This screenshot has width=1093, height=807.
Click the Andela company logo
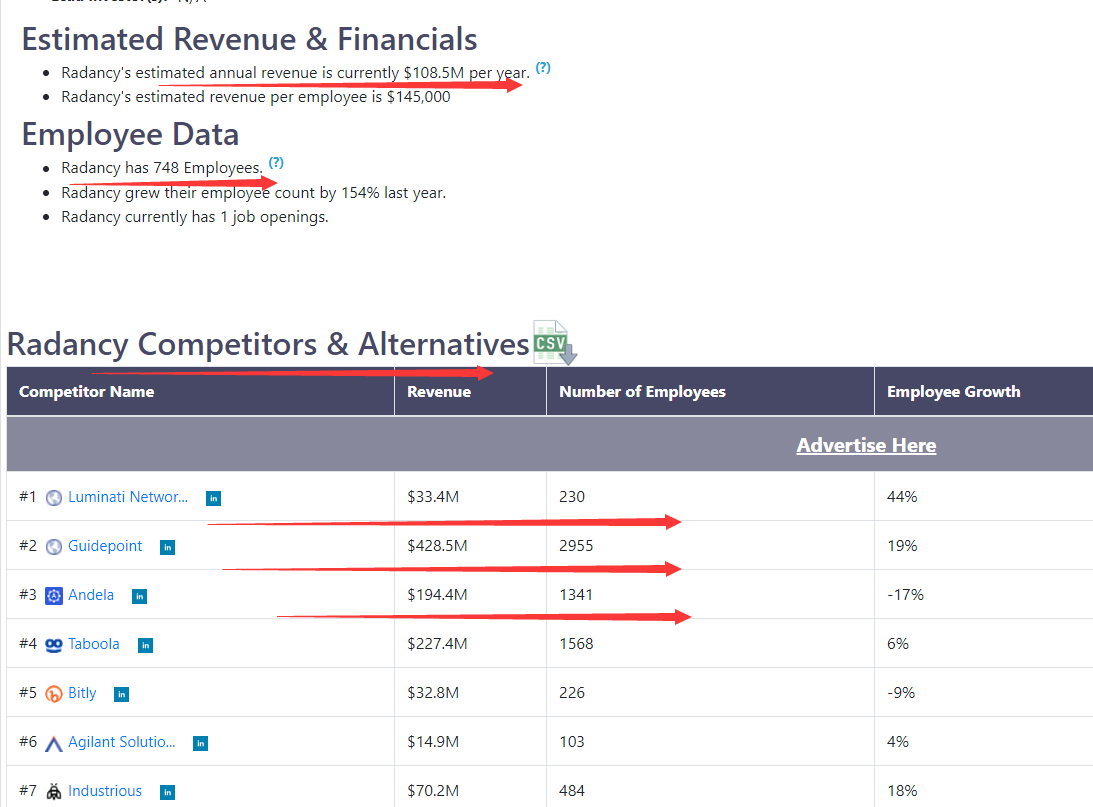coord(54,596)
